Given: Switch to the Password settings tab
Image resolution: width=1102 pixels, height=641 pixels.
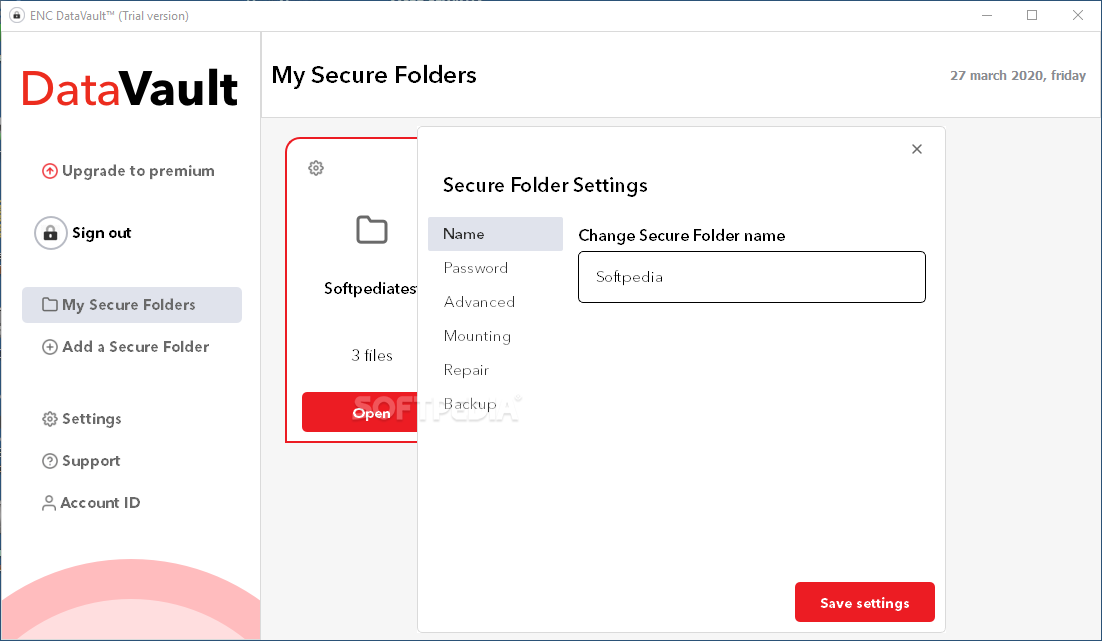Looking at the screenshot, I should [x=476, y=268].
